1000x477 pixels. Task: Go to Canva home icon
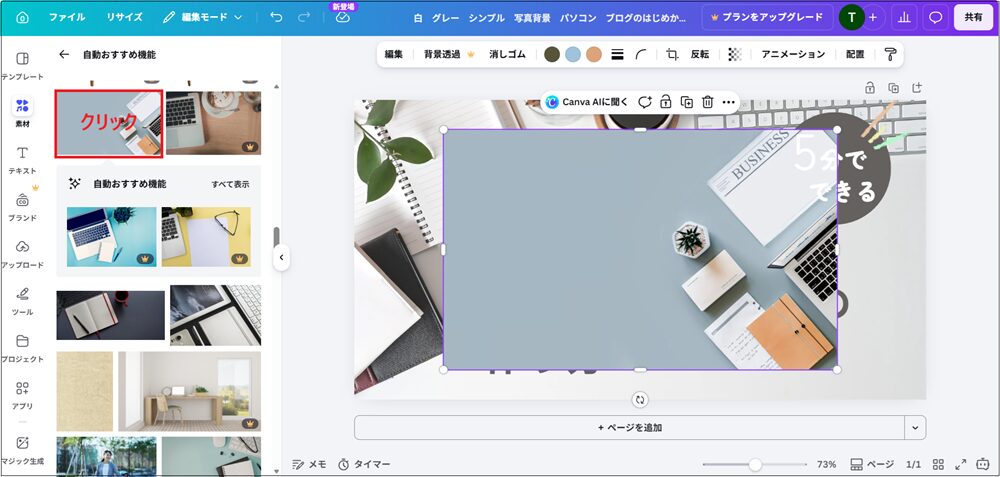(x=22, y=17)
